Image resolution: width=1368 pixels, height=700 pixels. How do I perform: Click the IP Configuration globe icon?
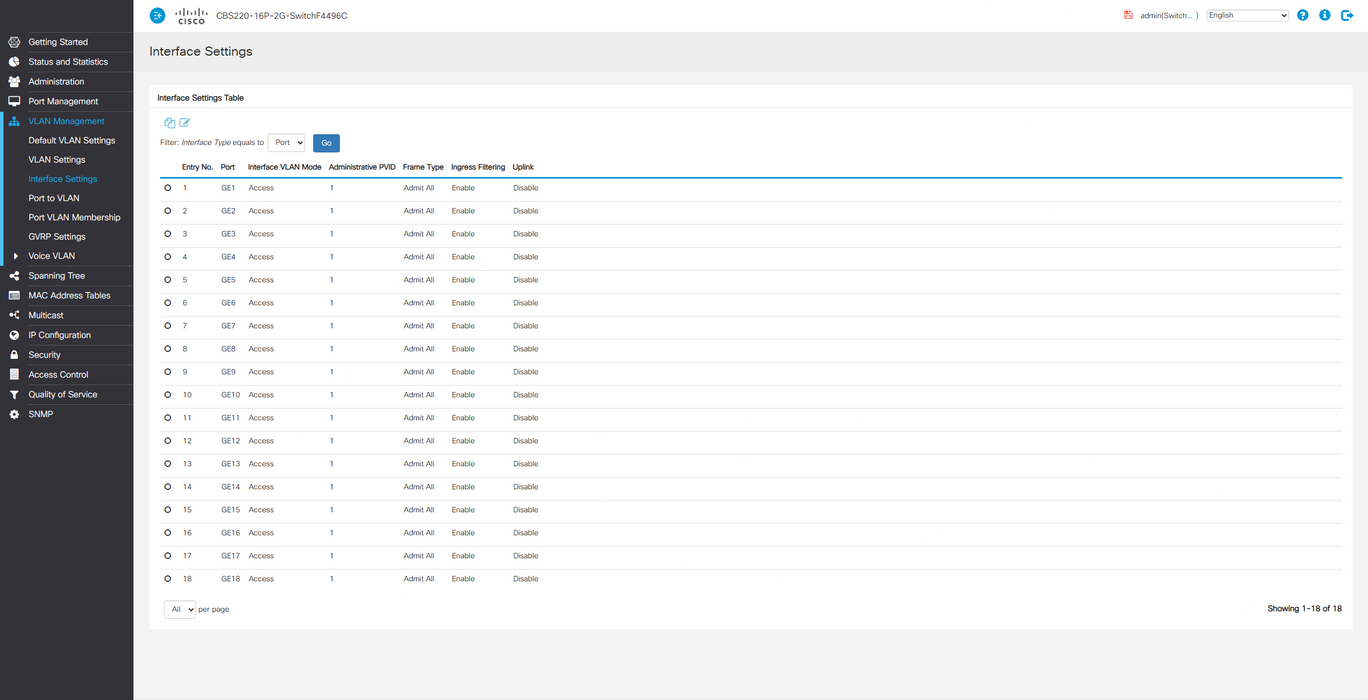click(x=14, y=335)
